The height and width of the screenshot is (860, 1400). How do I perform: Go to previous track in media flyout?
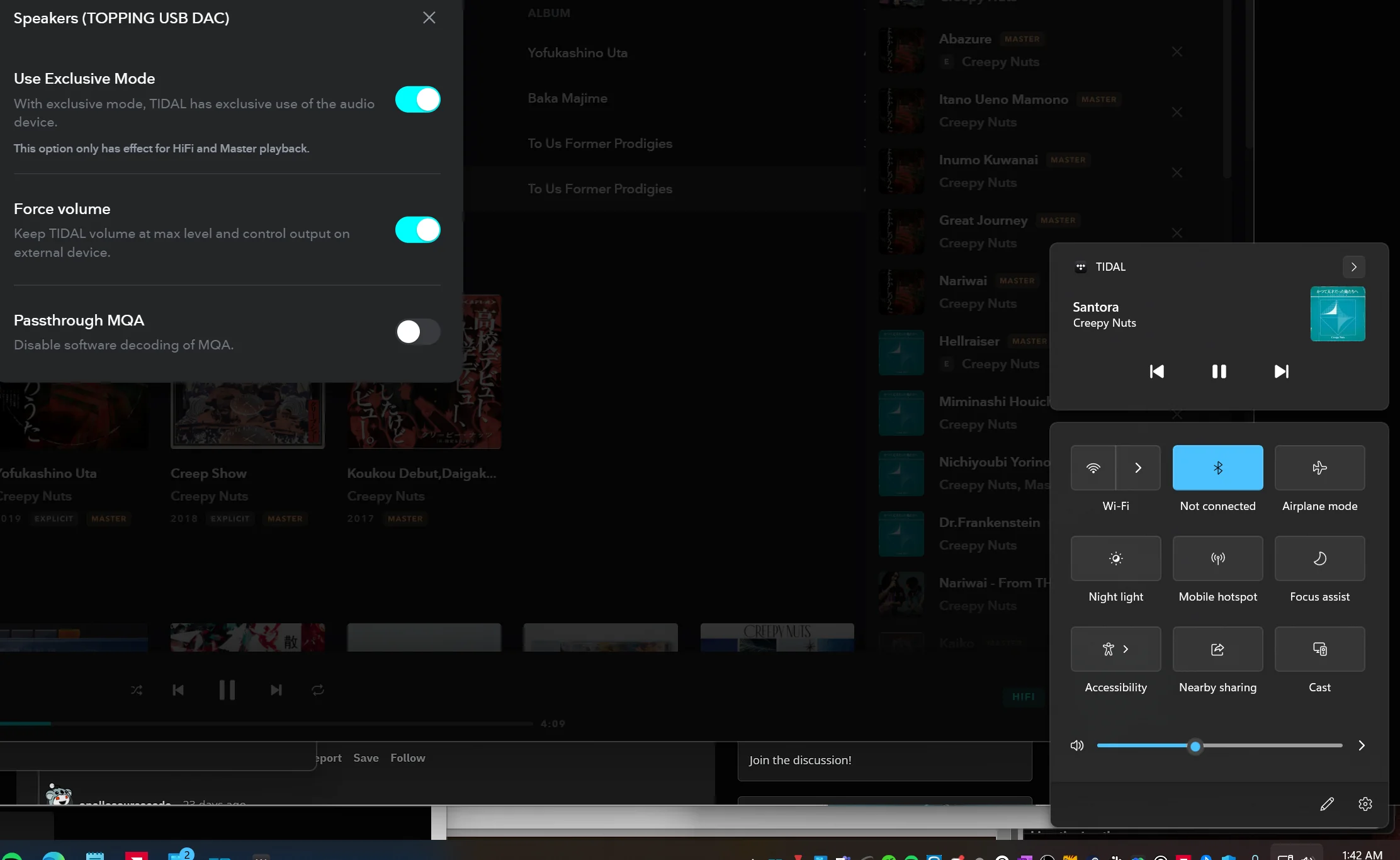[x=1156, y=371]
